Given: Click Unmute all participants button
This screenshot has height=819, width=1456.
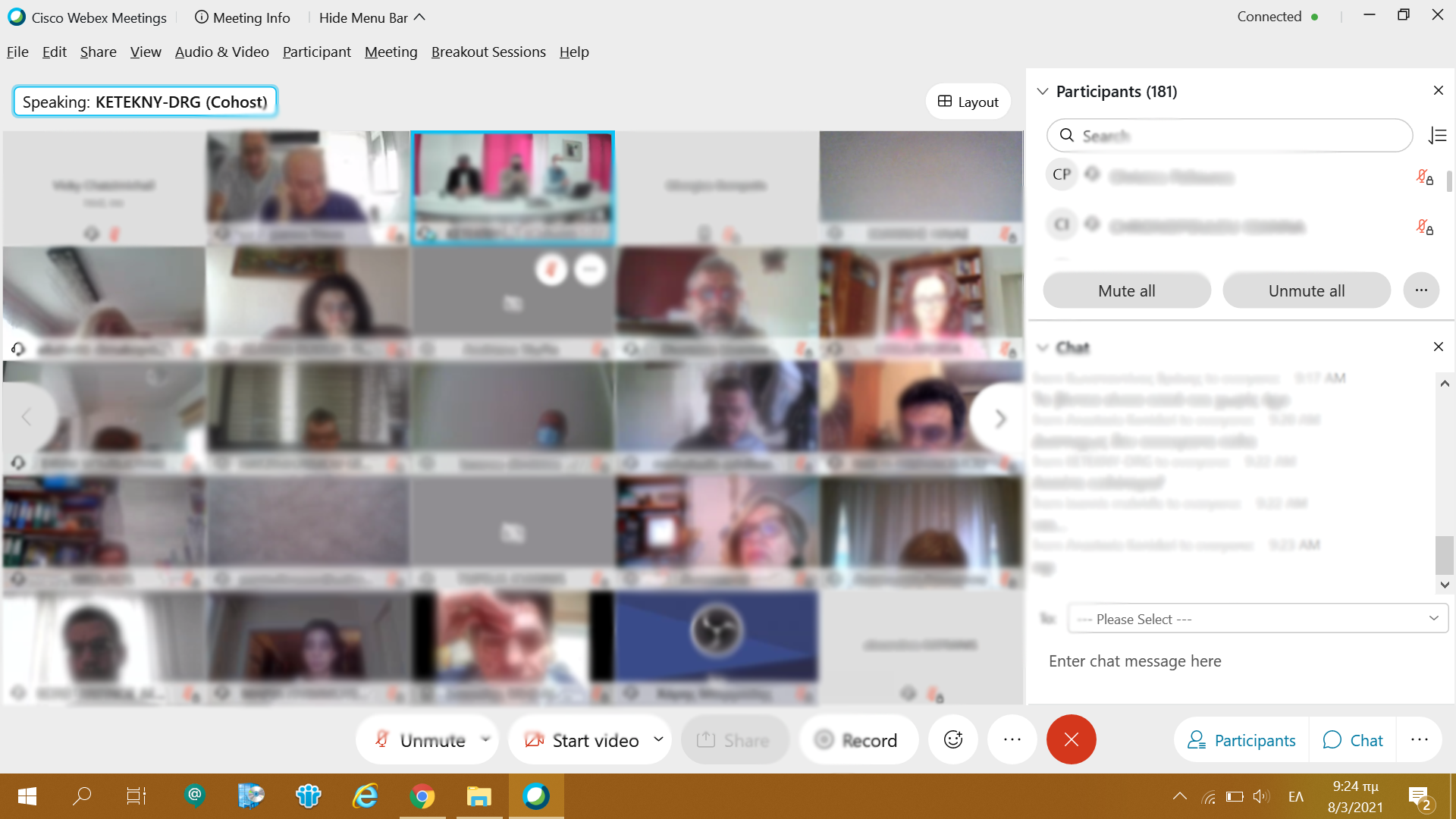Looking at the screenshot, I should coord(1306,290).
